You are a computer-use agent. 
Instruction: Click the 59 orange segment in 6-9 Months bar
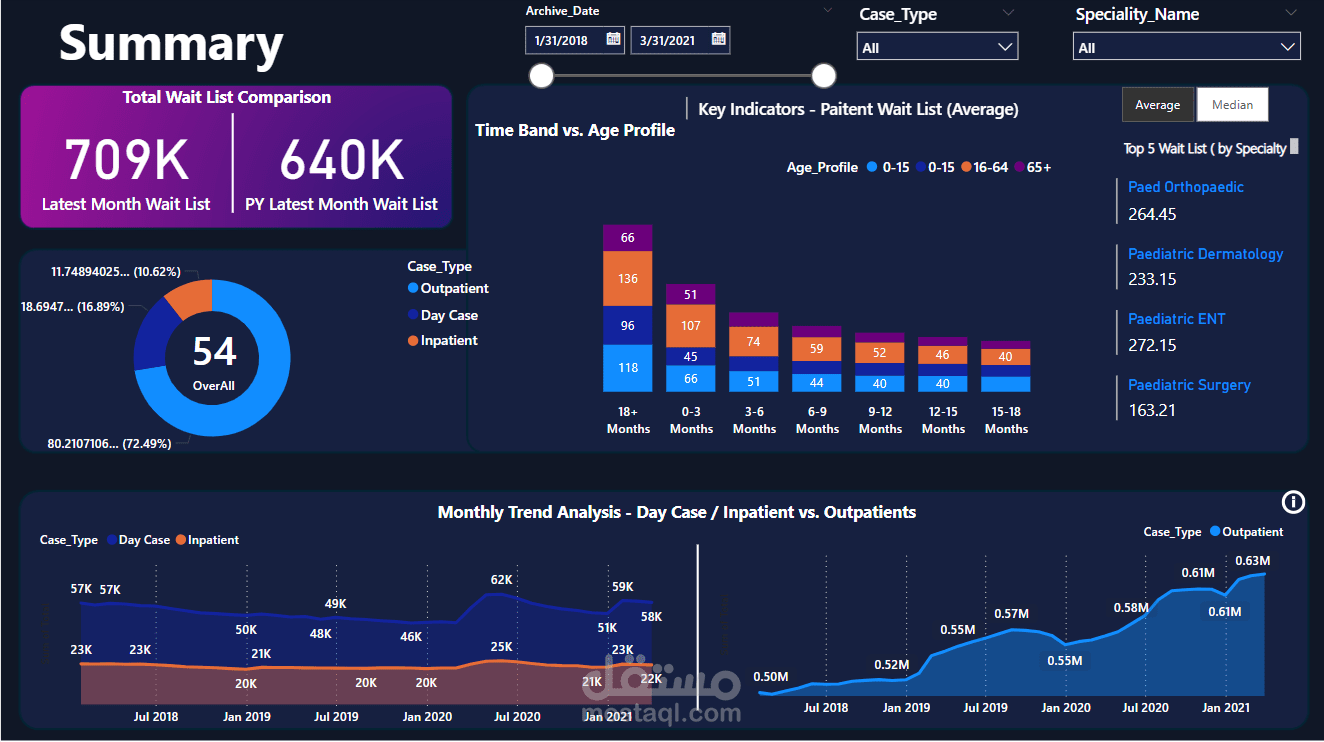click(x=817, y=349)
